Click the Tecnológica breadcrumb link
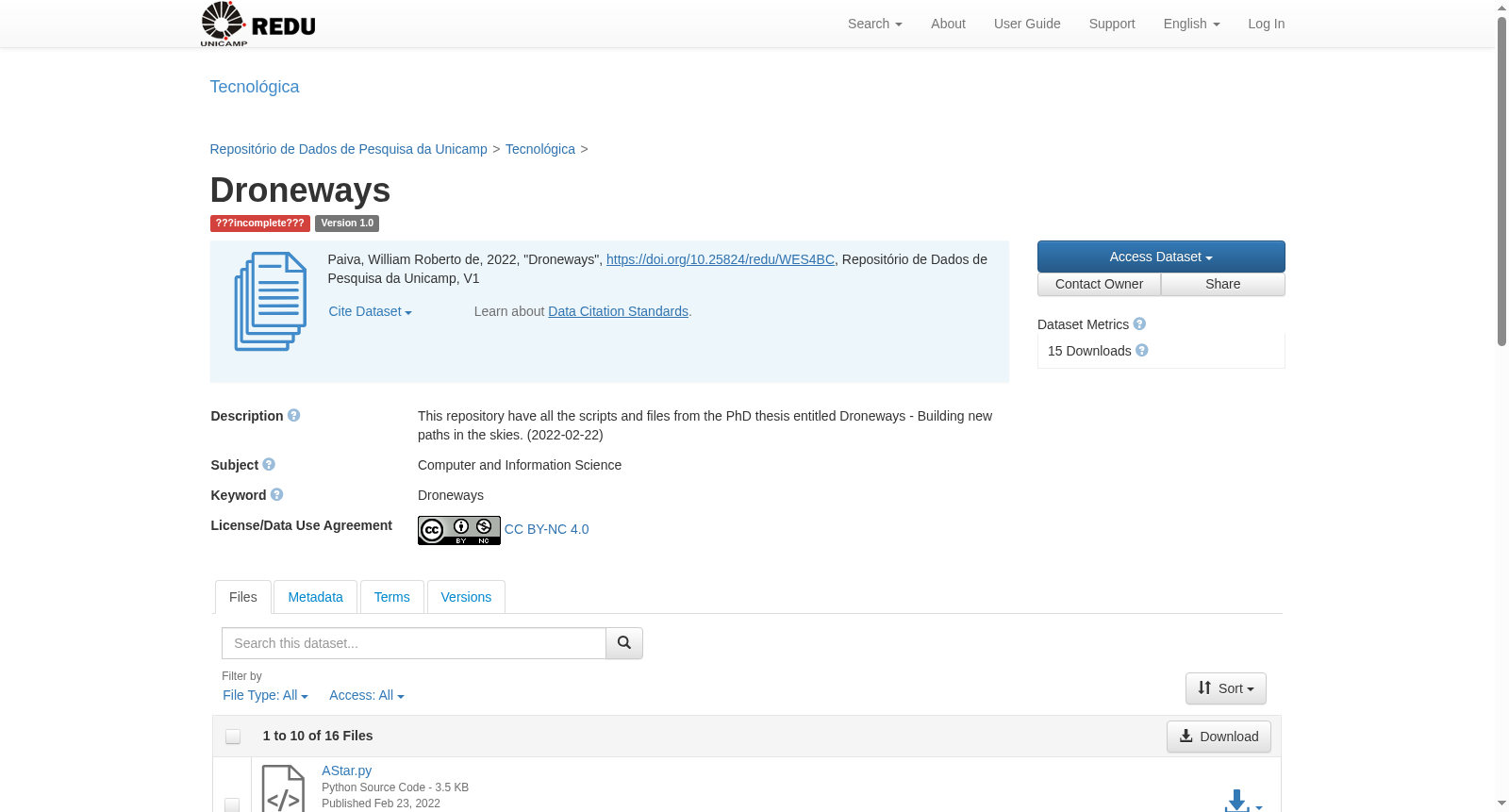This screenshot has height=812, width=1509. pos(540,149)
